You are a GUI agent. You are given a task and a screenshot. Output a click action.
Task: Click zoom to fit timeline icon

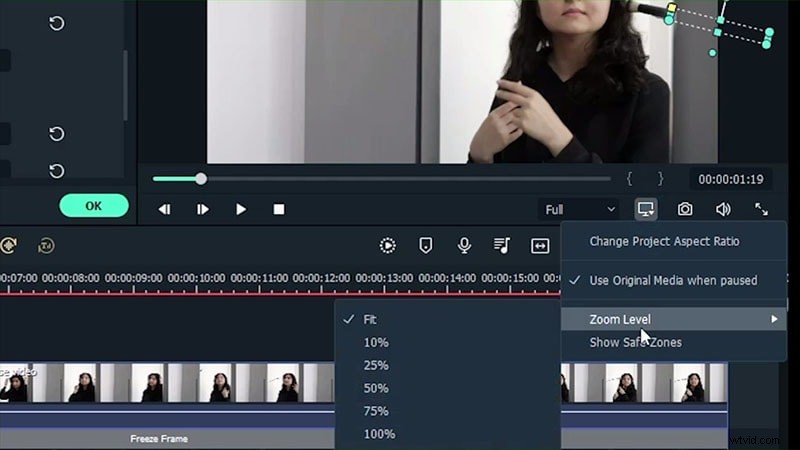540,246
